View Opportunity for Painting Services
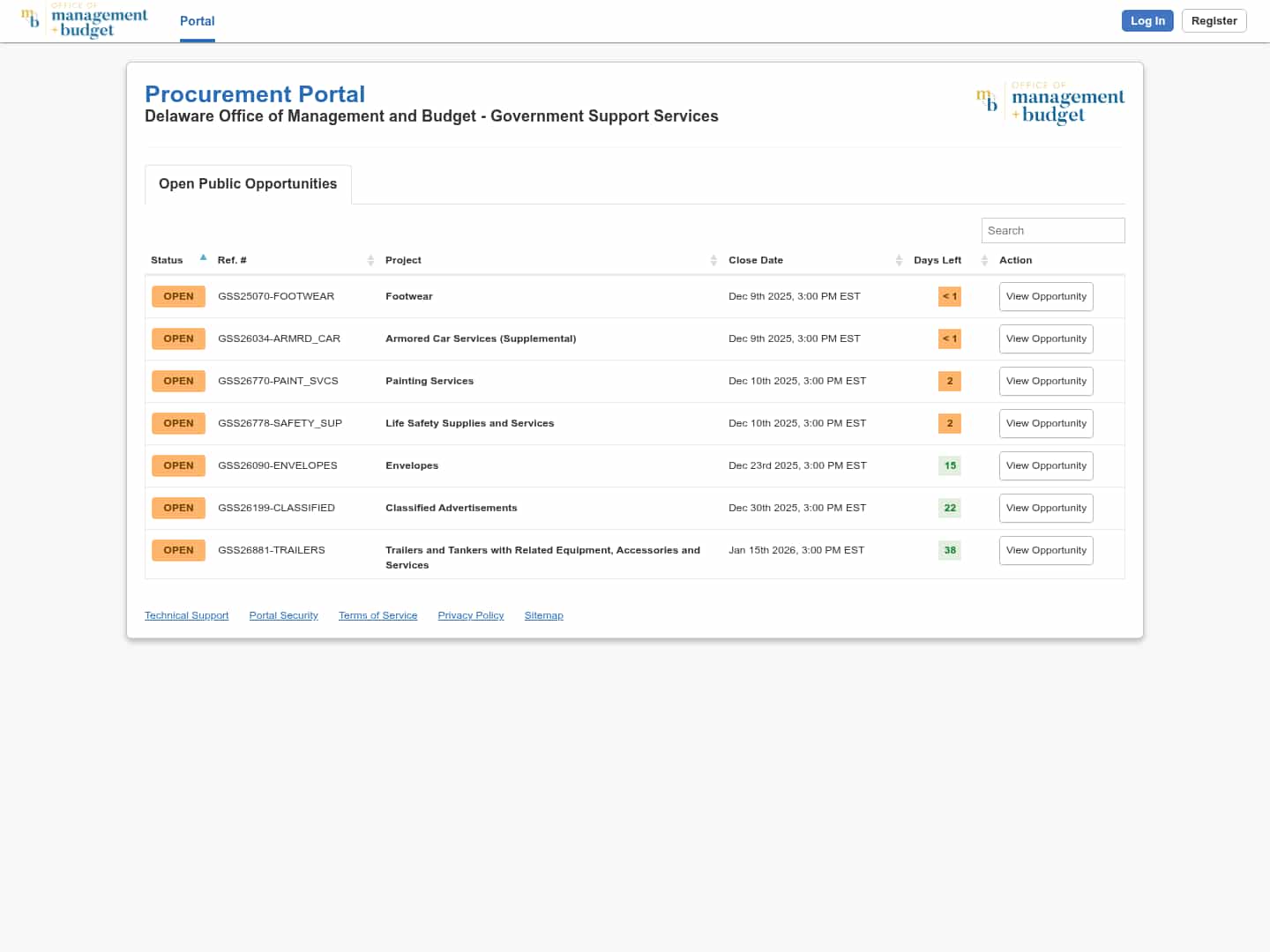Screen dimensions: 1270x952 point(1046,381)
